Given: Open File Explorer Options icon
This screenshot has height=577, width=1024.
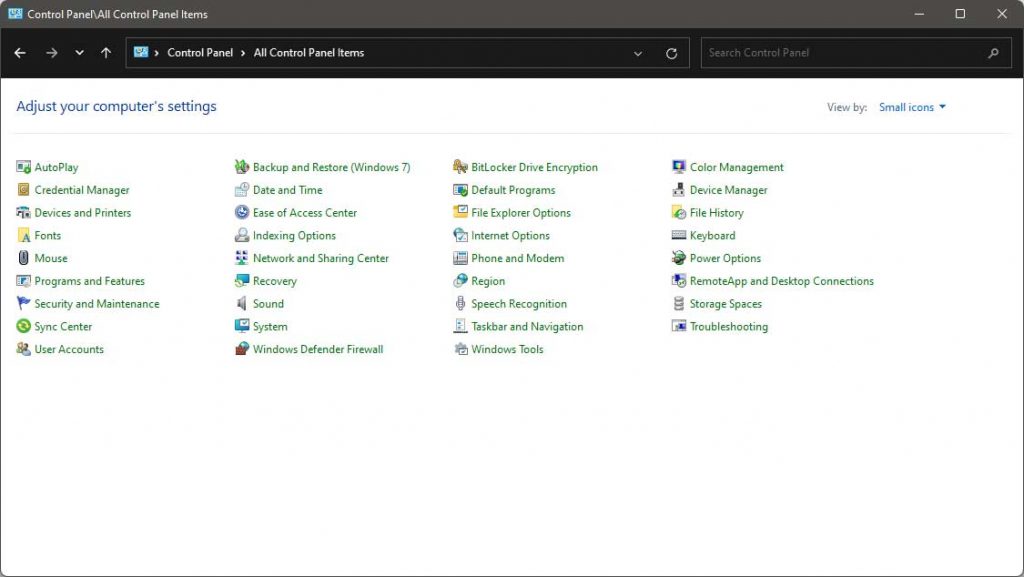Looking at the screenshot, I should 460,213.
